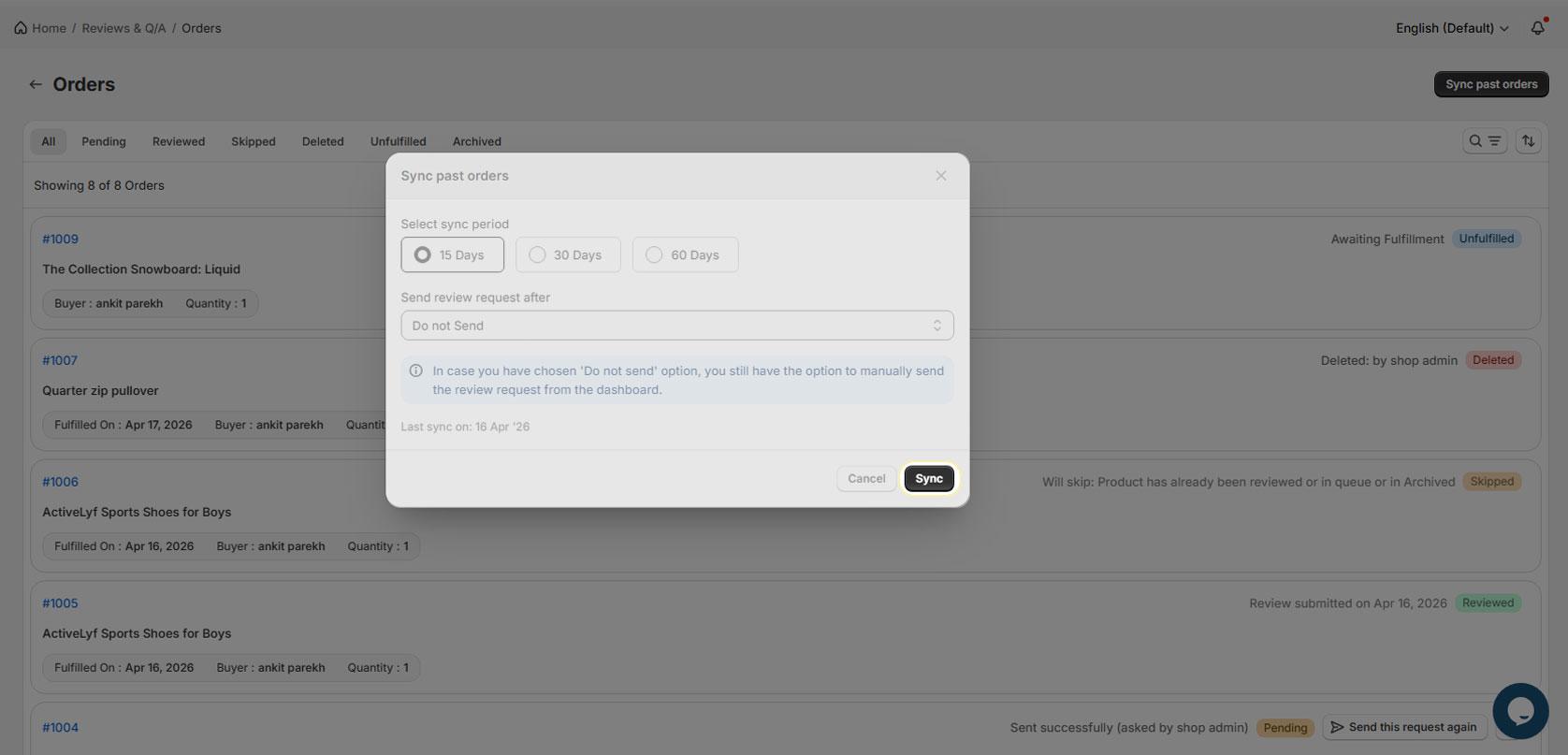Switch to the Pending tab
This screenshot has width=1568, height=755.
(104, 141)
